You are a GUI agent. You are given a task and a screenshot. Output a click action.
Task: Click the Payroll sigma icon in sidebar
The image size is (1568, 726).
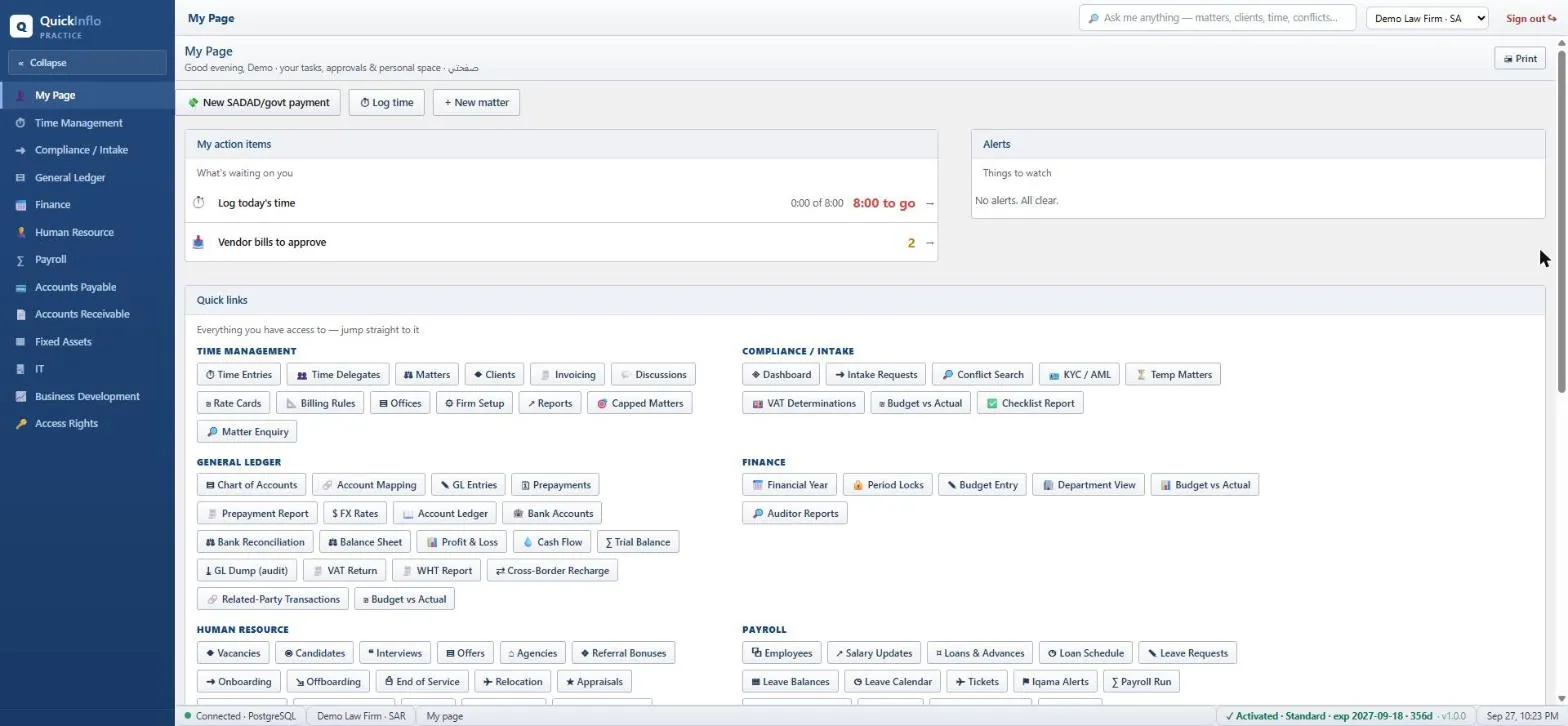pyautogui.click(x=21, y=260)
